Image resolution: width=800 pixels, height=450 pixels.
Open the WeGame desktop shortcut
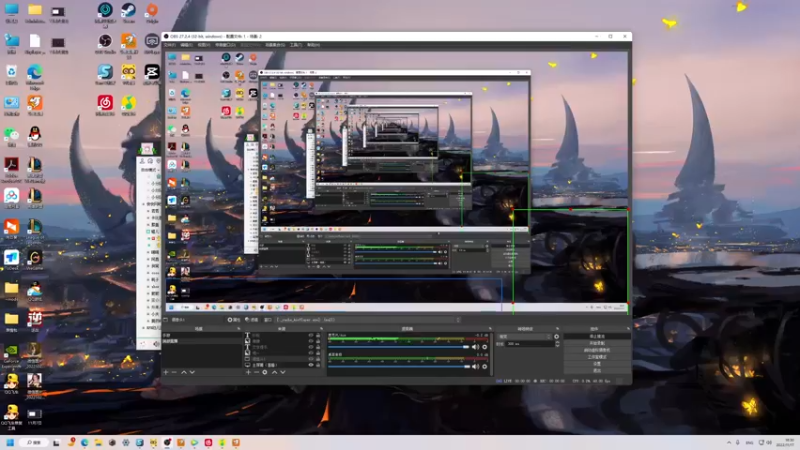[x=34, y=258]
